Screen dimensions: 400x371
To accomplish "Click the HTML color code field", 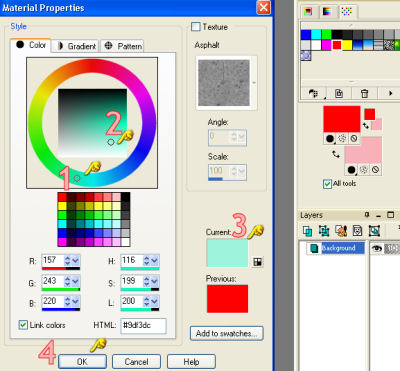I will coord(143,326).
